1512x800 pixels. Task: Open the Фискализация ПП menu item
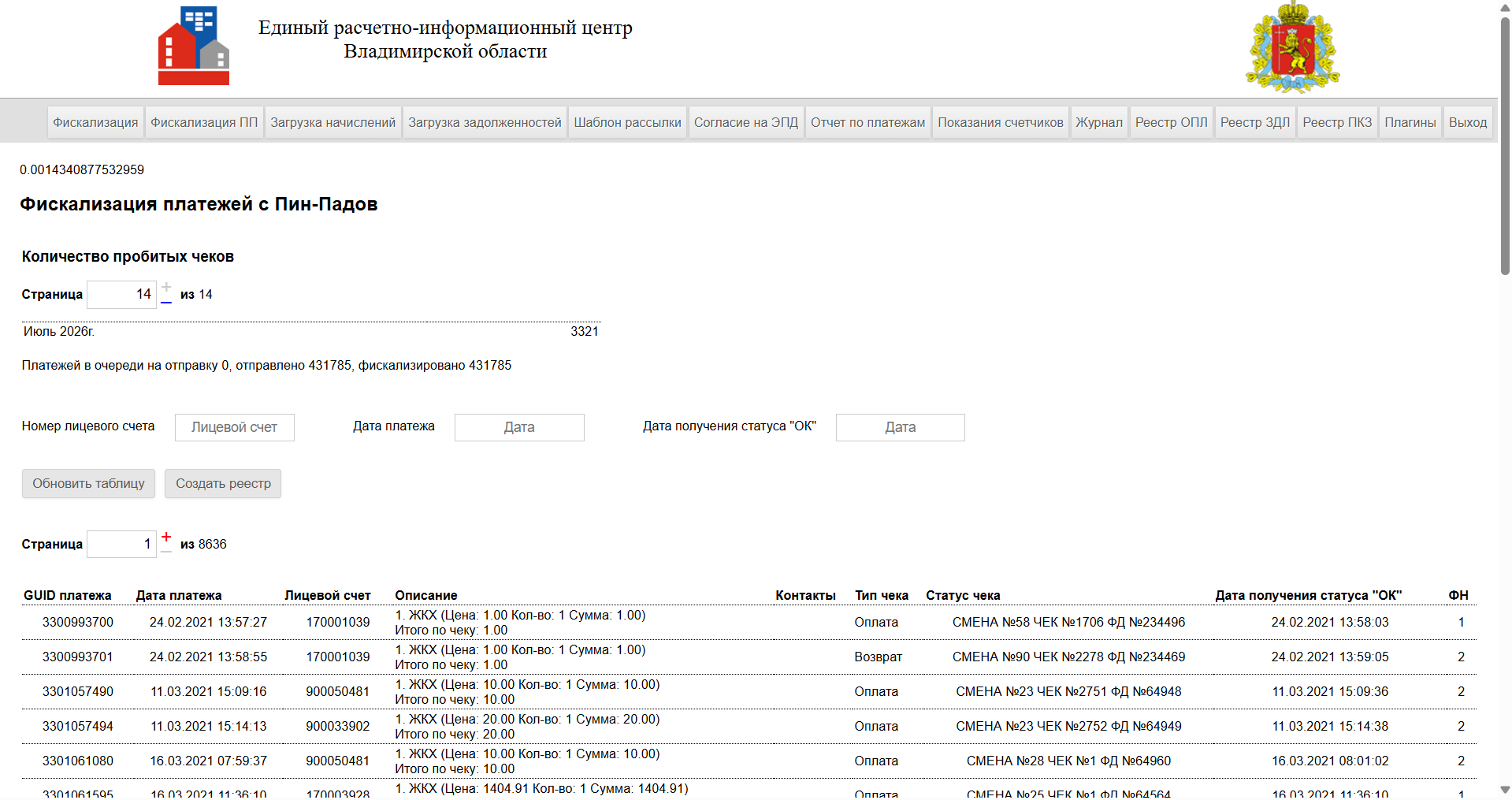tap(204, 122)
